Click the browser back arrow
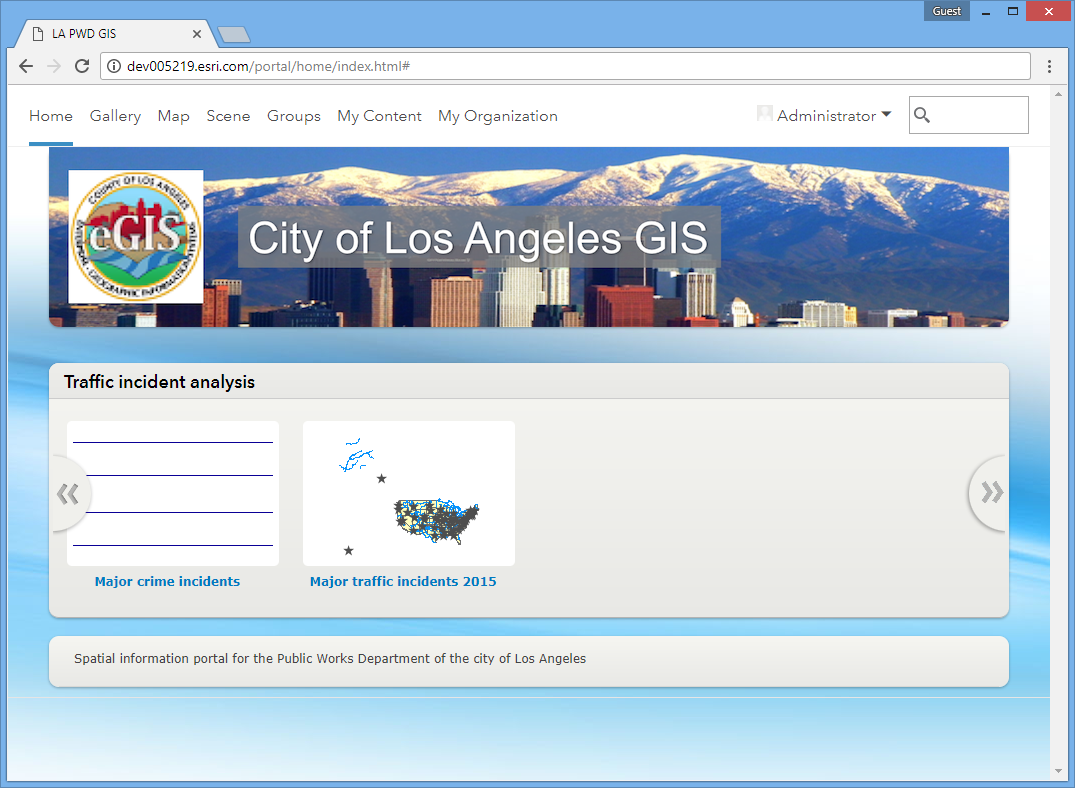The height and width of the screenshot is (788, 1075). pyautogui.click(x=26, y=66)
